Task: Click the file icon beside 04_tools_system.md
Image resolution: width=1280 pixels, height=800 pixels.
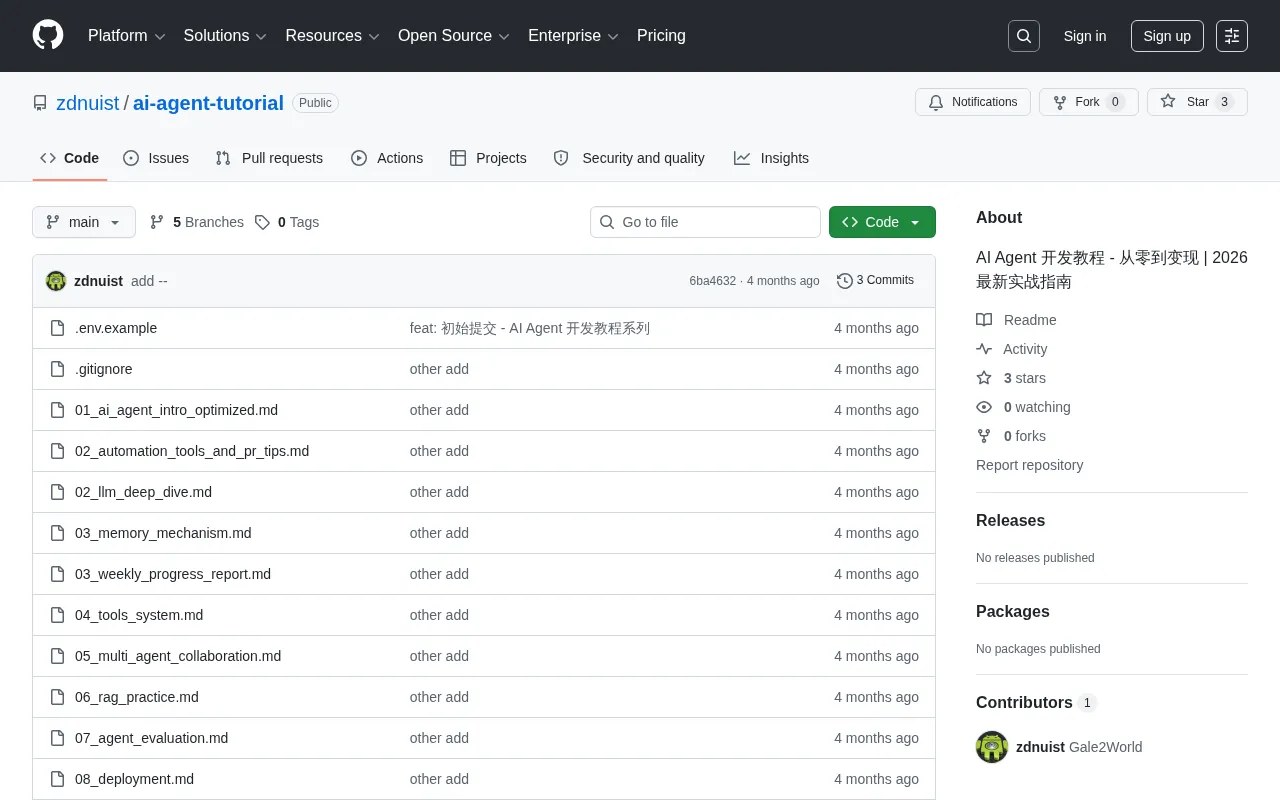Action: click(58, 615)
